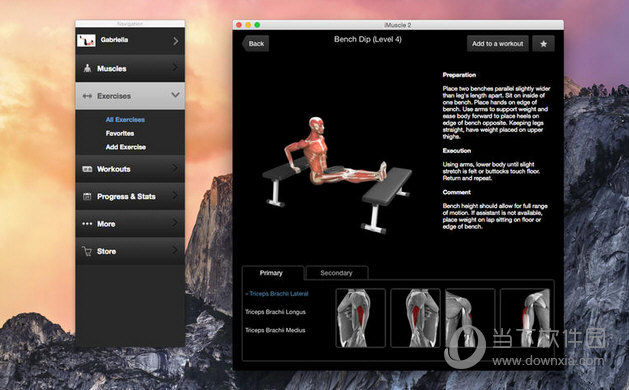Click the Workouts icon
Image resolution: width=629 pixels, height=390 pixels.
click(x=87, y=169)
